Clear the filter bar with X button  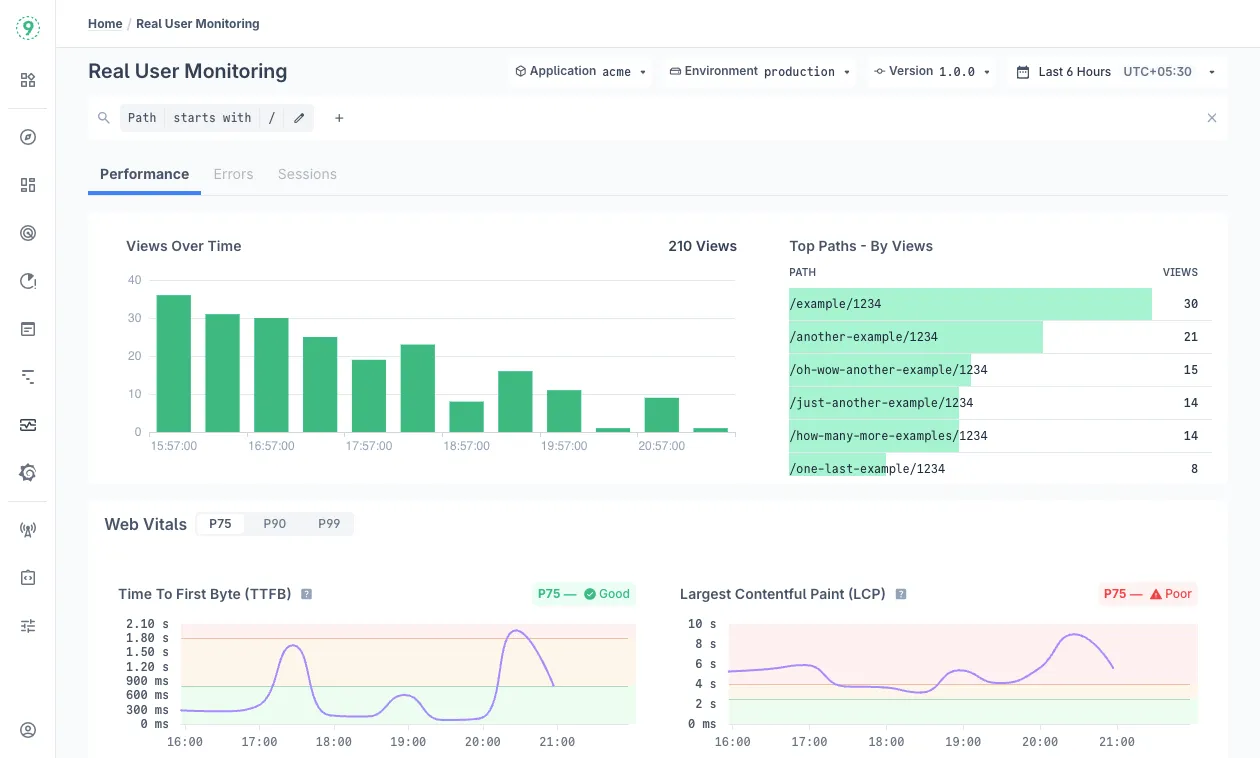click(x=1212, y=118)
